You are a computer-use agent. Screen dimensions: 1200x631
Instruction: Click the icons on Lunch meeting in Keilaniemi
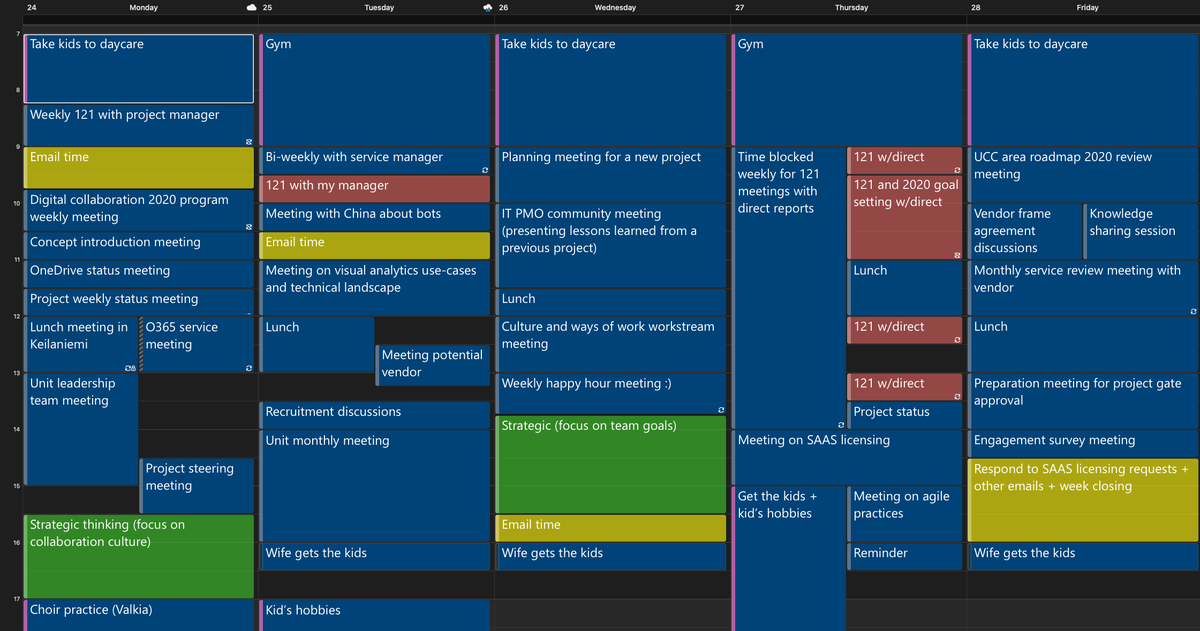click(130, 369)
